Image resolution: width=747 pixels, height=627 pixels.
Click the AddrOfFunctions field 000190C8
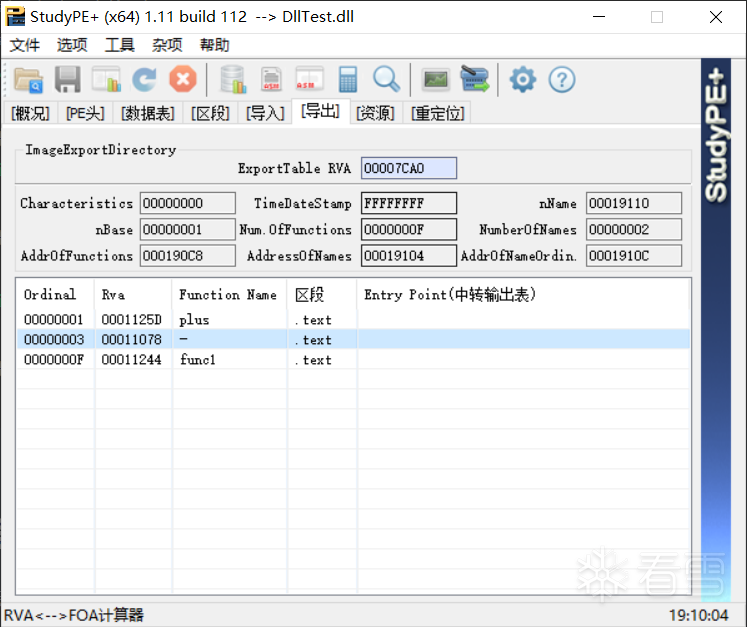(188, 256)
